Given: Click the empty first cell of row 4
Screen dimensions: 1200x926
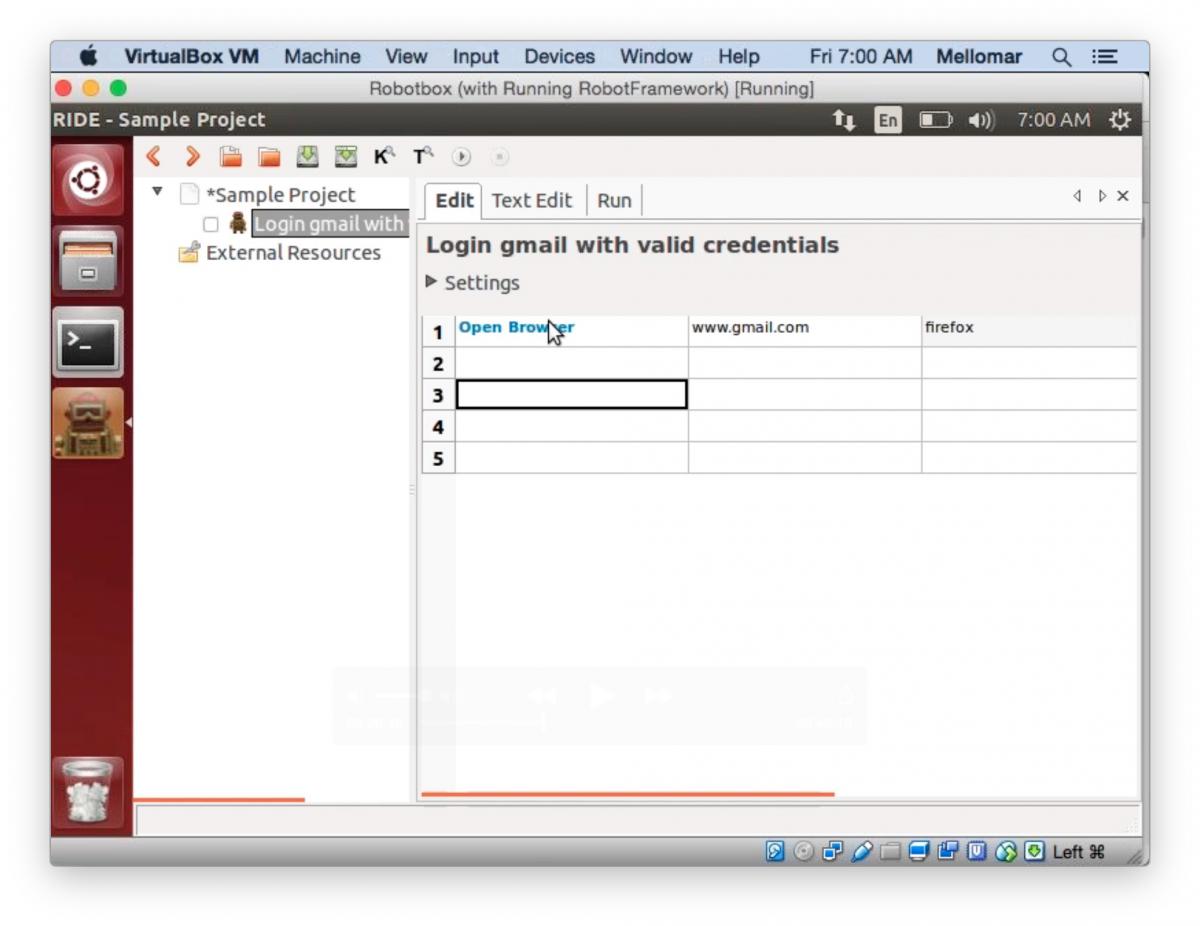Looking at the screenshot, I should coord(571,426).
